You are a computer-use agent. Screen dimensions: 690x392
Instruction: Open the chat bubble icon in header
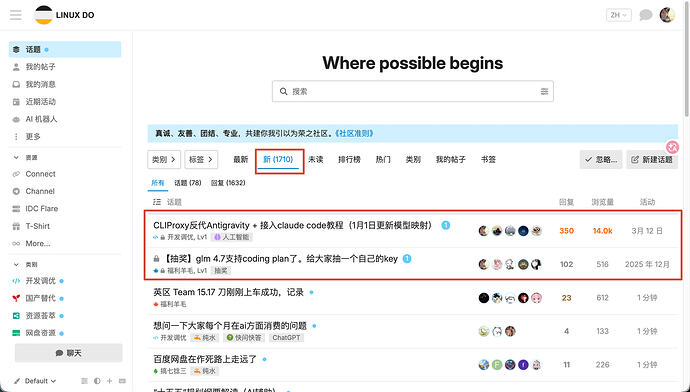coord(646,15)
